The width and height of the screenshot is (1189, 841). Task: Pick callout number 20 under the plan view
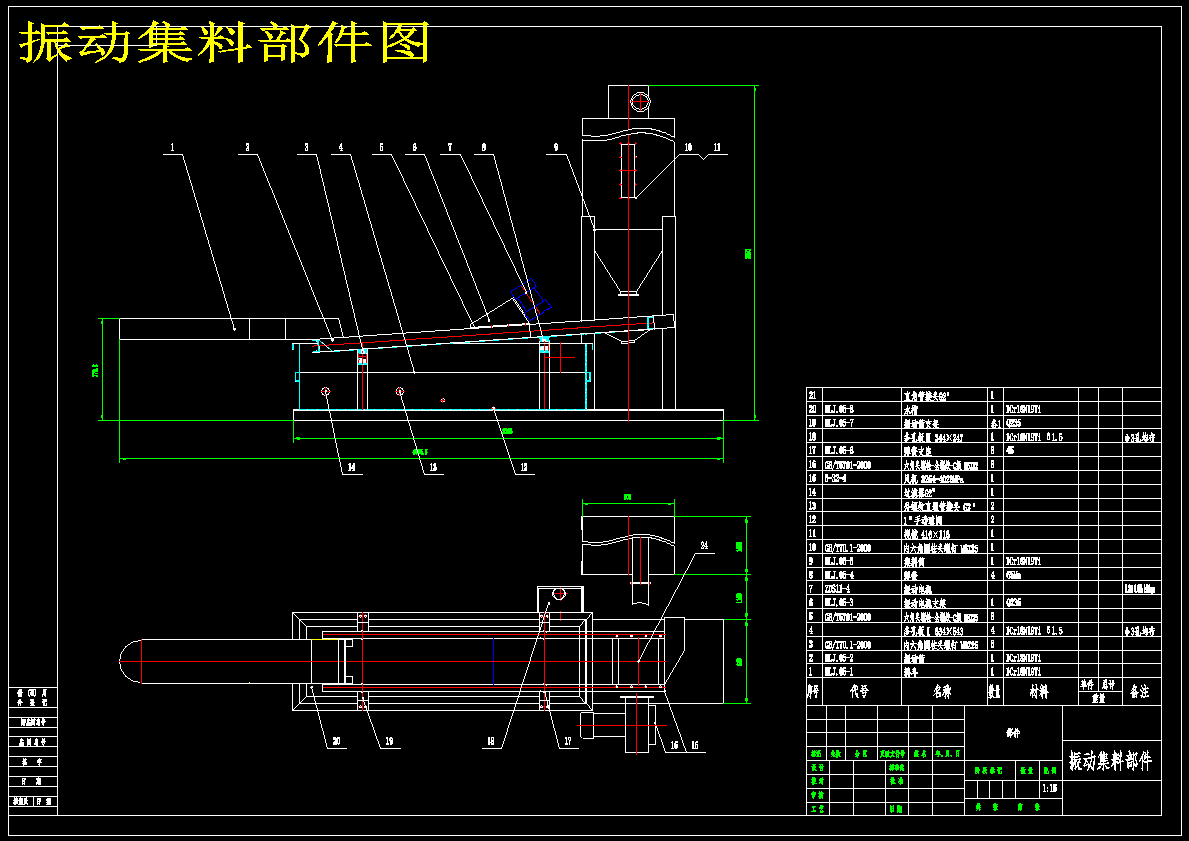click(336, 742)
